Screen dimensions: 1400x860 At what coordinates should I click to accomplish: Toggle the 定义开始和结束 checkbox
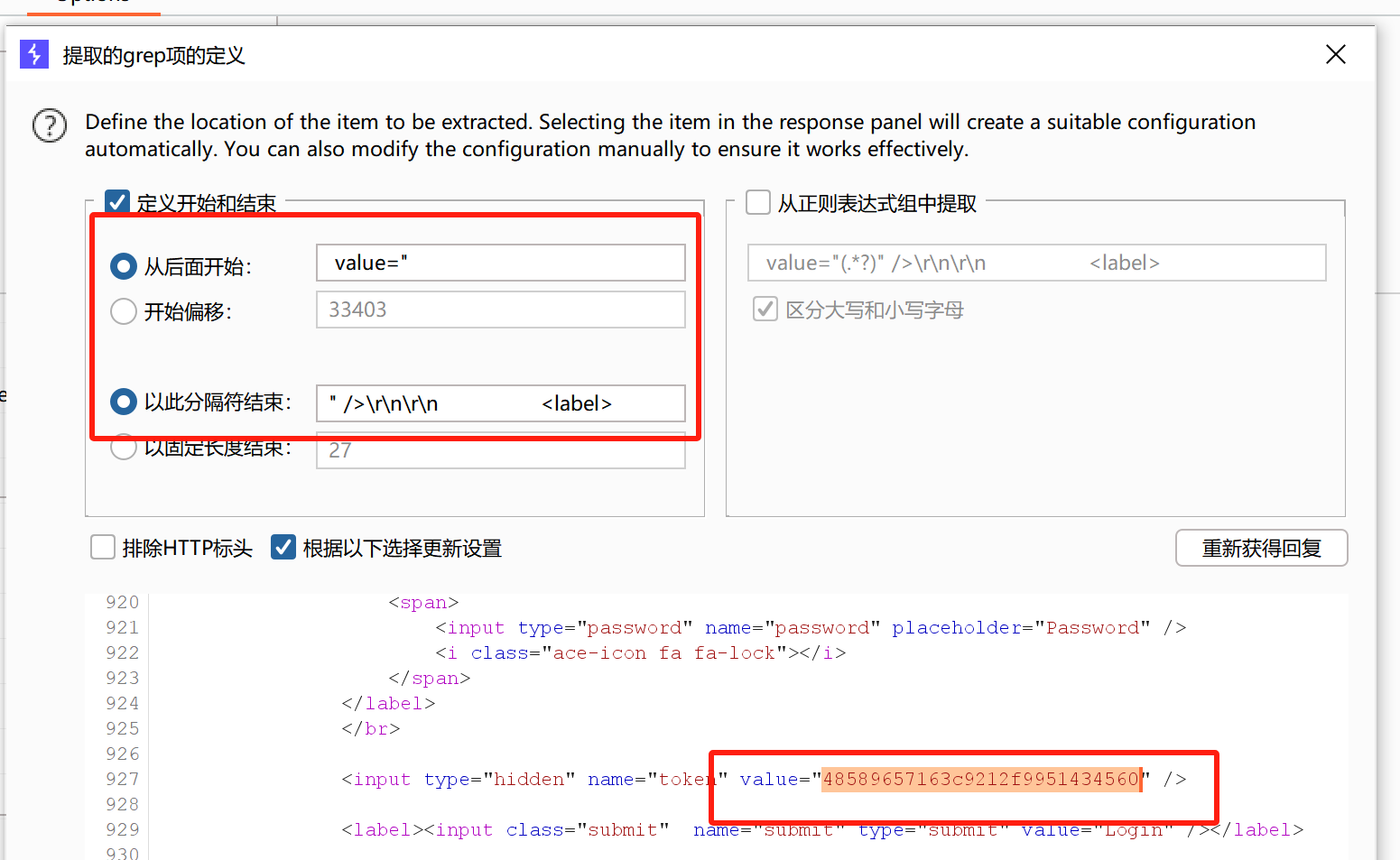(x=117, y=203)
